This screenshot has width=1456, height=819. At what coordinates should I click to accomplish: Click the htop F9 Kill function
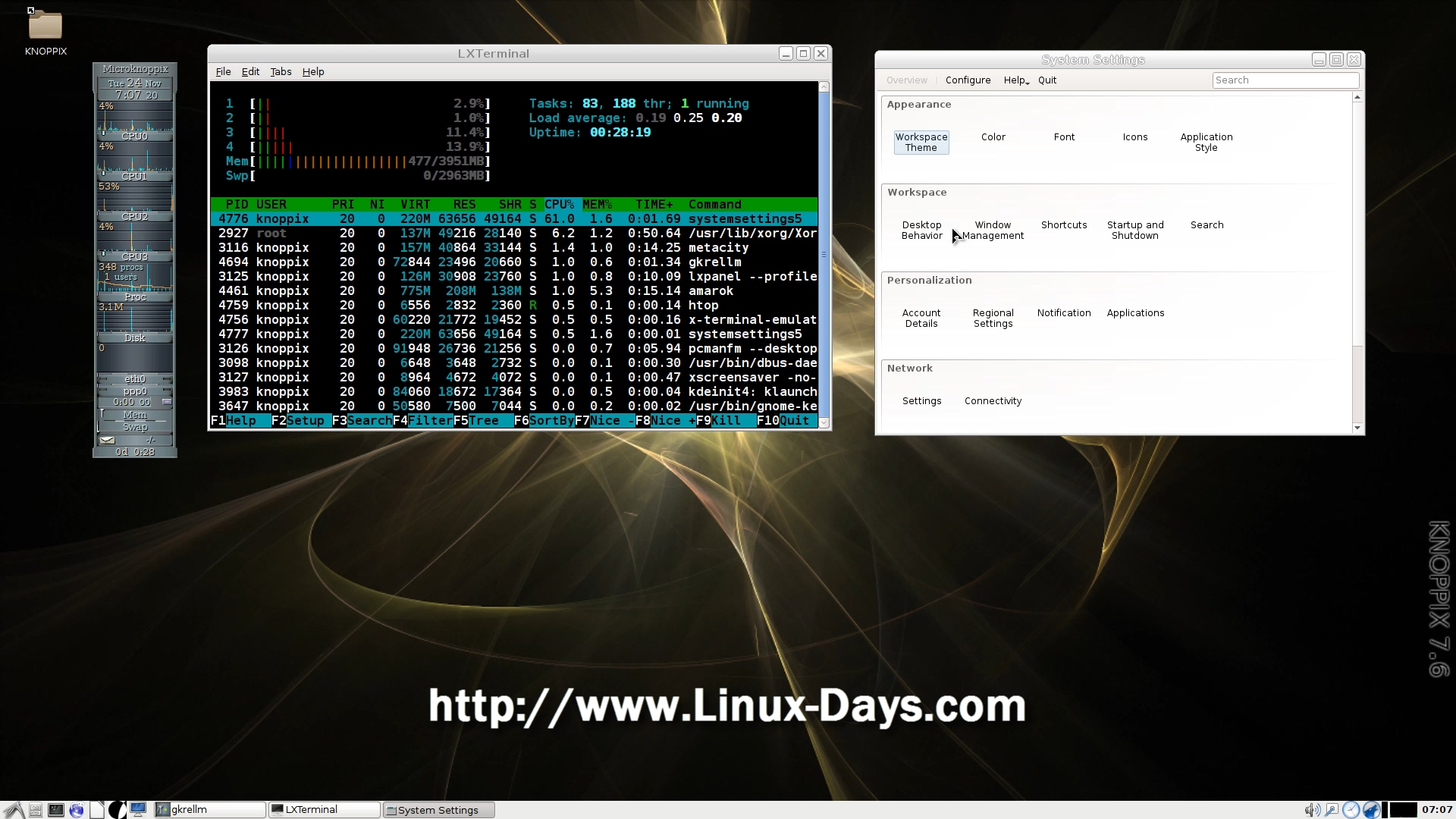(726, 421)
